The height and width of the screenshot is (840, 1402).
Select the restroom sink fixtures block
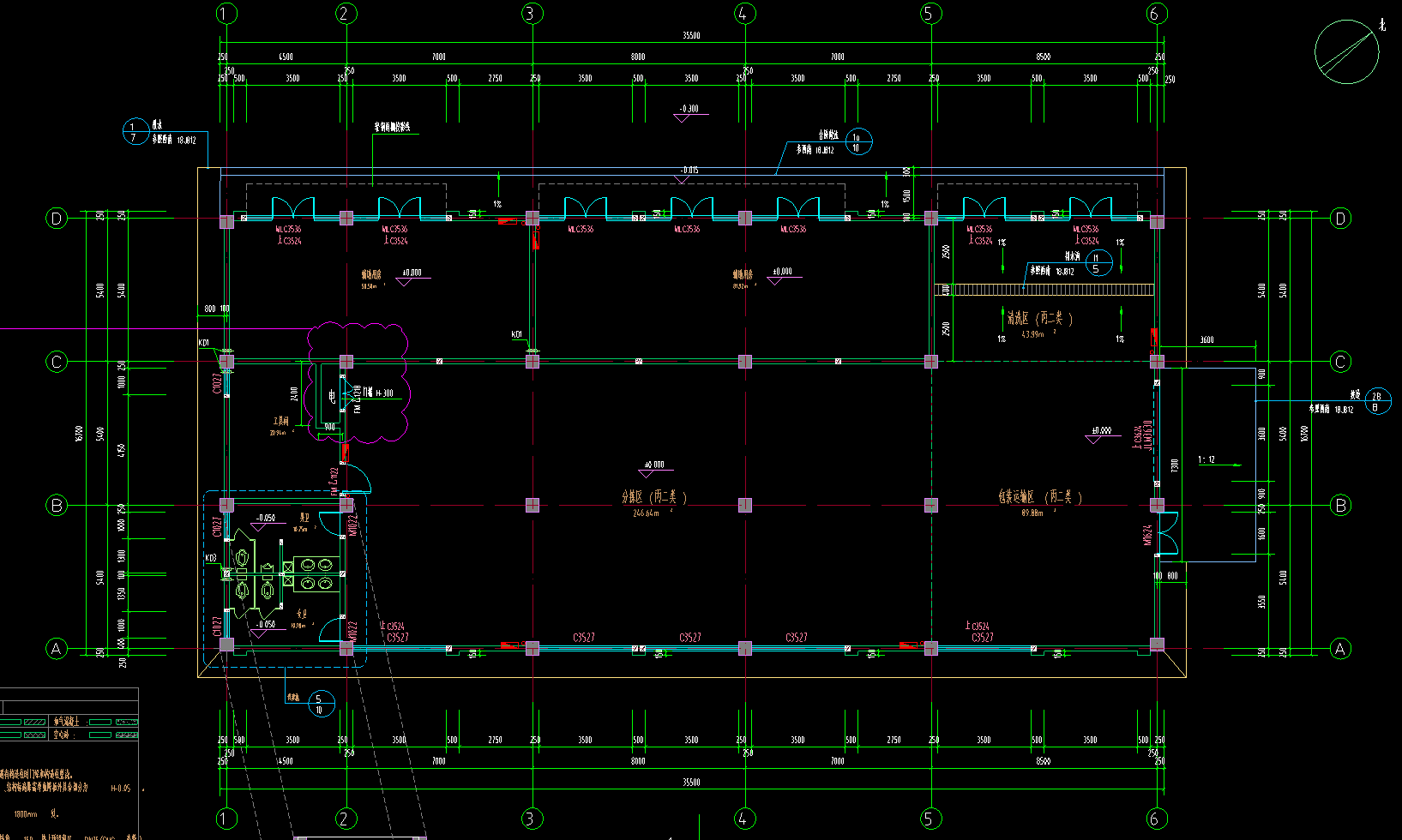click(315, 574)
